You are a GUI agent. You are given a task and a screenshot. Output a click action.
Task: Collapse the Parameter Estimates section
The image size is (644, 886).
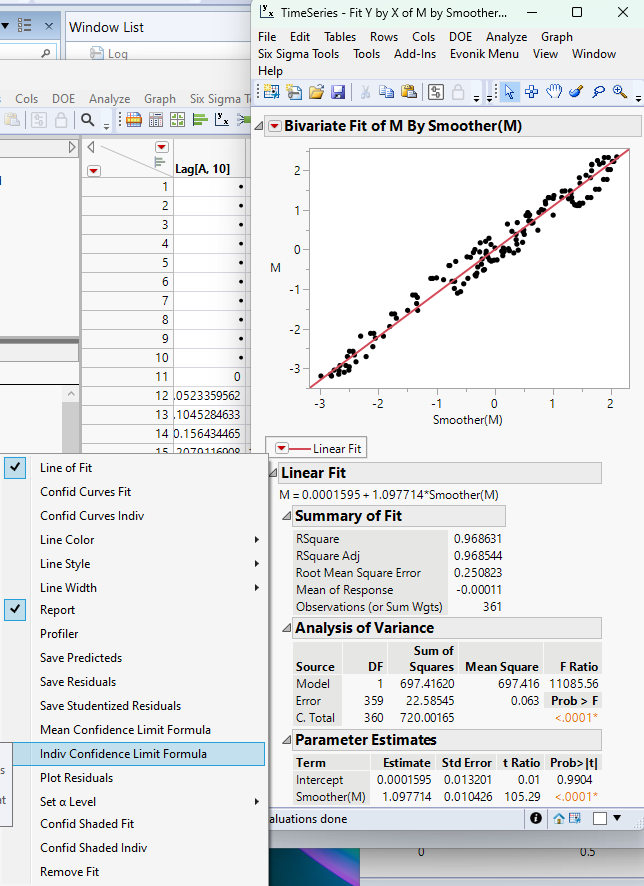click(287, 740)
